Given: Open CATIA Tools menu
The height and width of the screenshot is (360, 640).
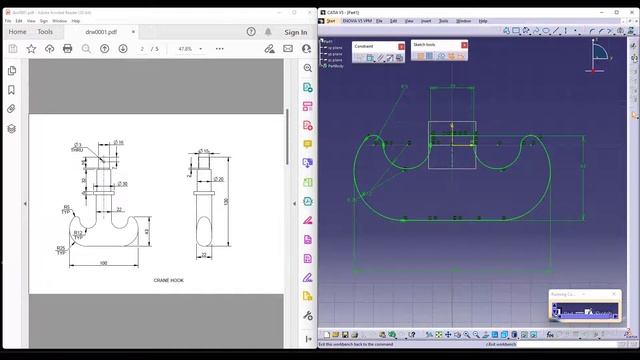Looking at the screenshot, I should point(443,21).
